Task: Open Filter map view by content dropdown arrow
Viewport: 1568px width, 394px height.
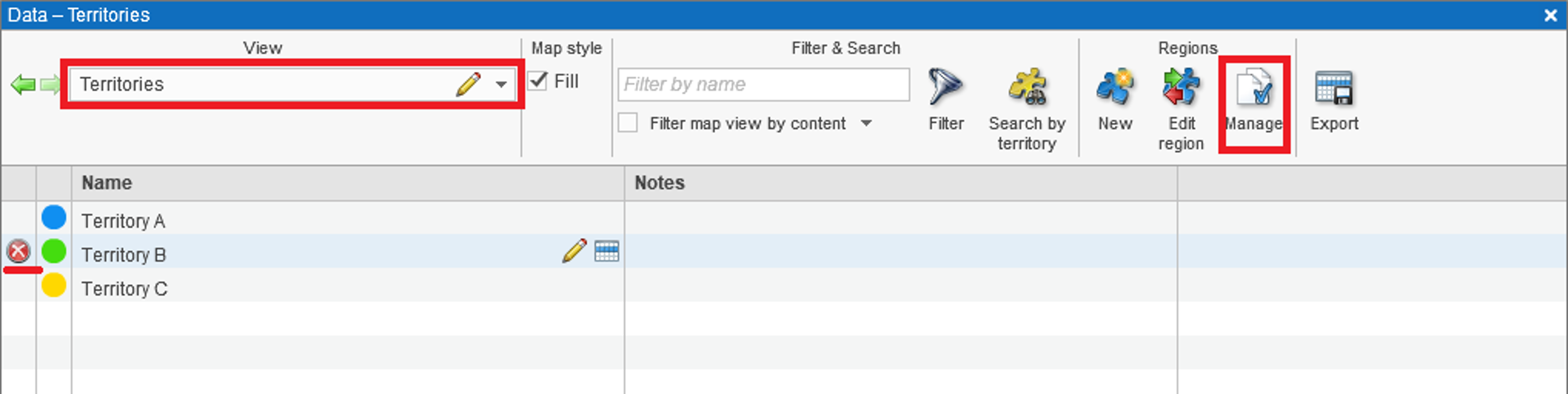Action: coord(866,124)
